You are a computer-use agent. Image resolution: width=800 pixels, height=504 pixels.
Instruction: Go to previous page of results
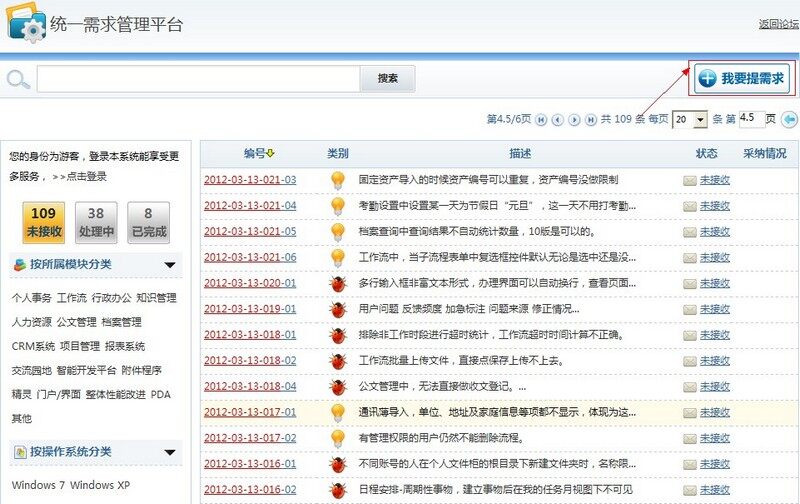click(x=557, y=119)
